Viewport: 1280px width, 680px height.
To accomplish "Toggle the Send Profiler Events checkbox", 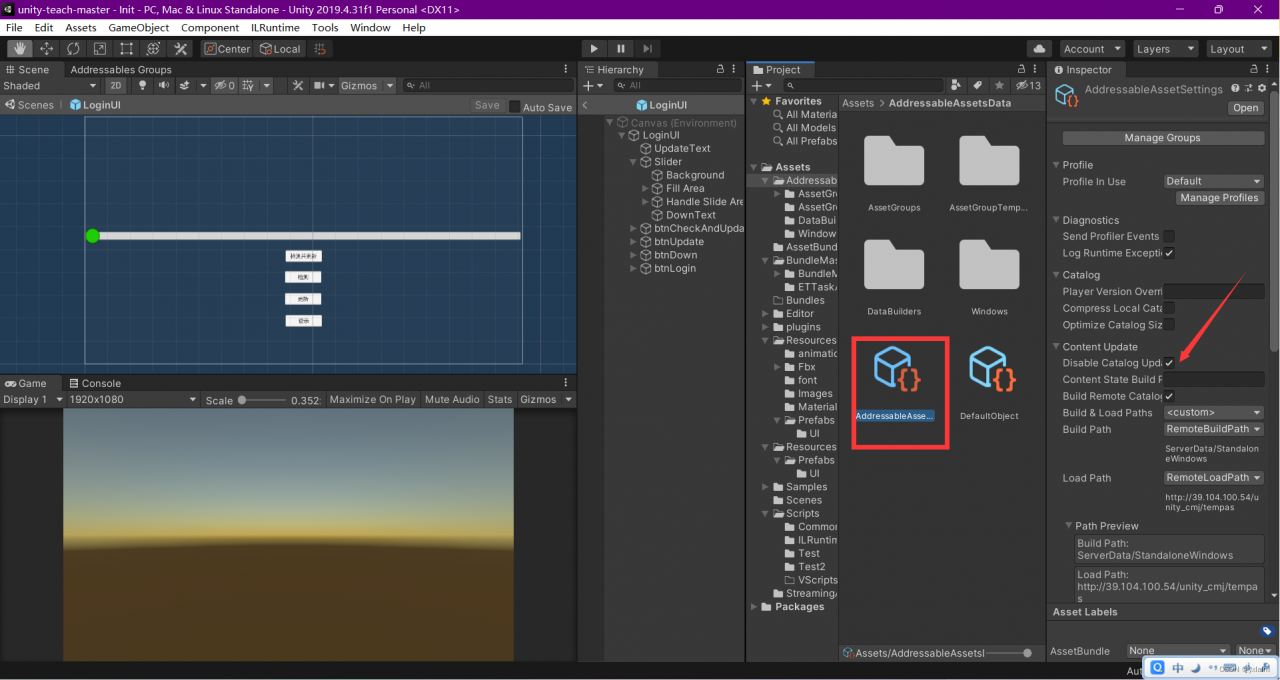I will 1169,237.
